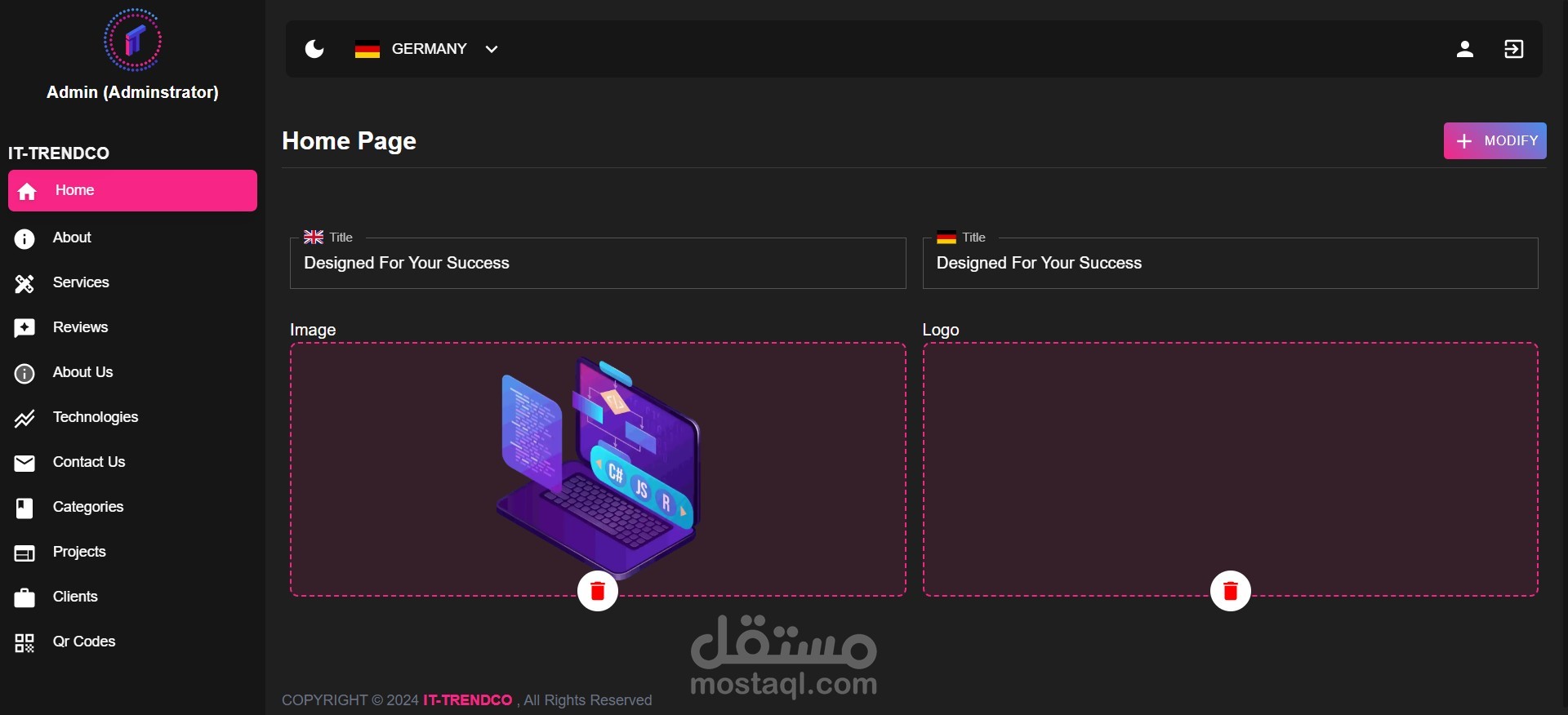Click the About info icon in the sidebar

coord(24,238)
